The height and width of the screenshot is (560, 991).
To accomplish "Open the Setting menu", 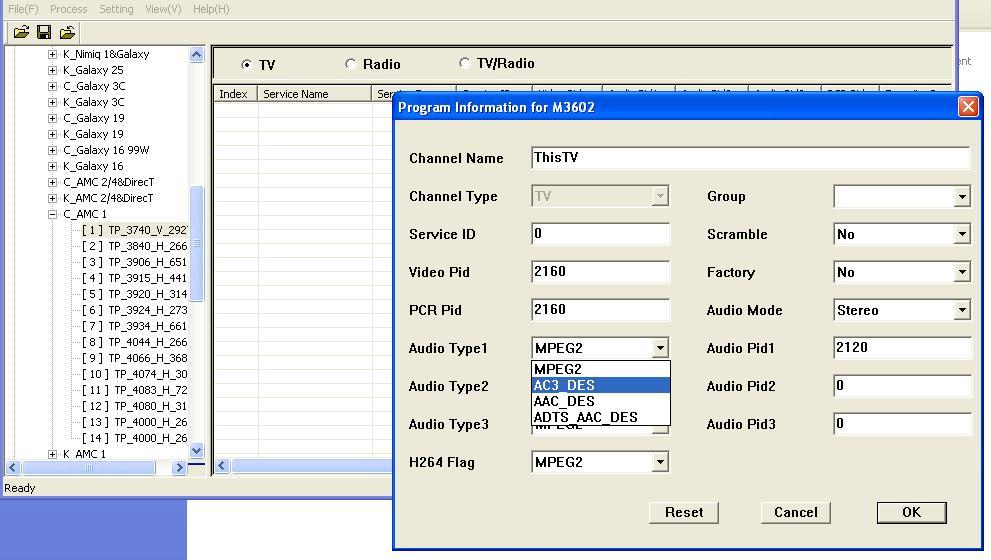I will point(116,9).
